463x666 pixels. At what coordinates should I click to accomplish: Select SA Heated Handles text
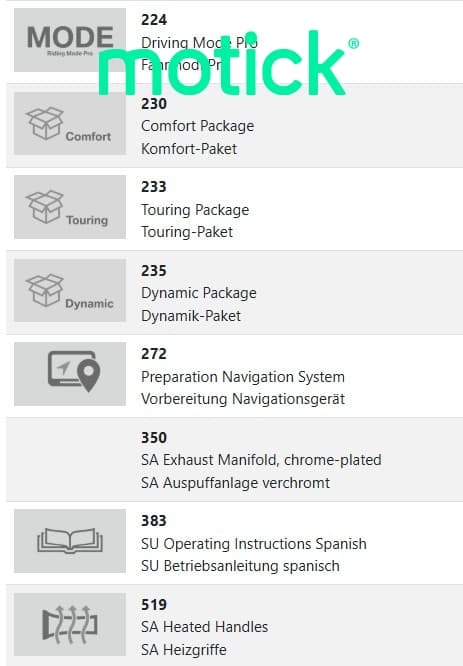(x=204, y=627)
